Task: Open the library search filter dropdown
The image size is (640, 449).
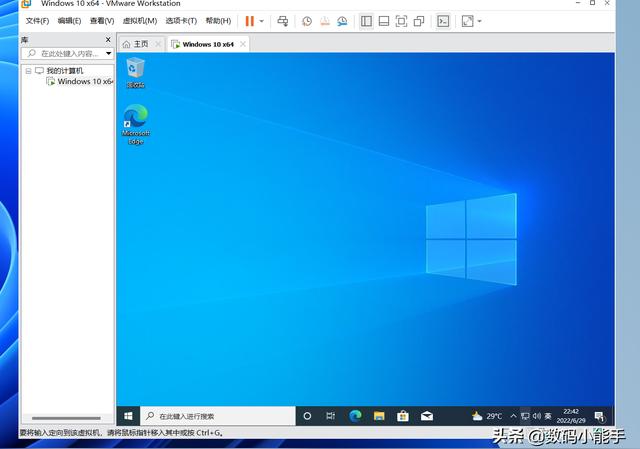Action: coord(109,53)
